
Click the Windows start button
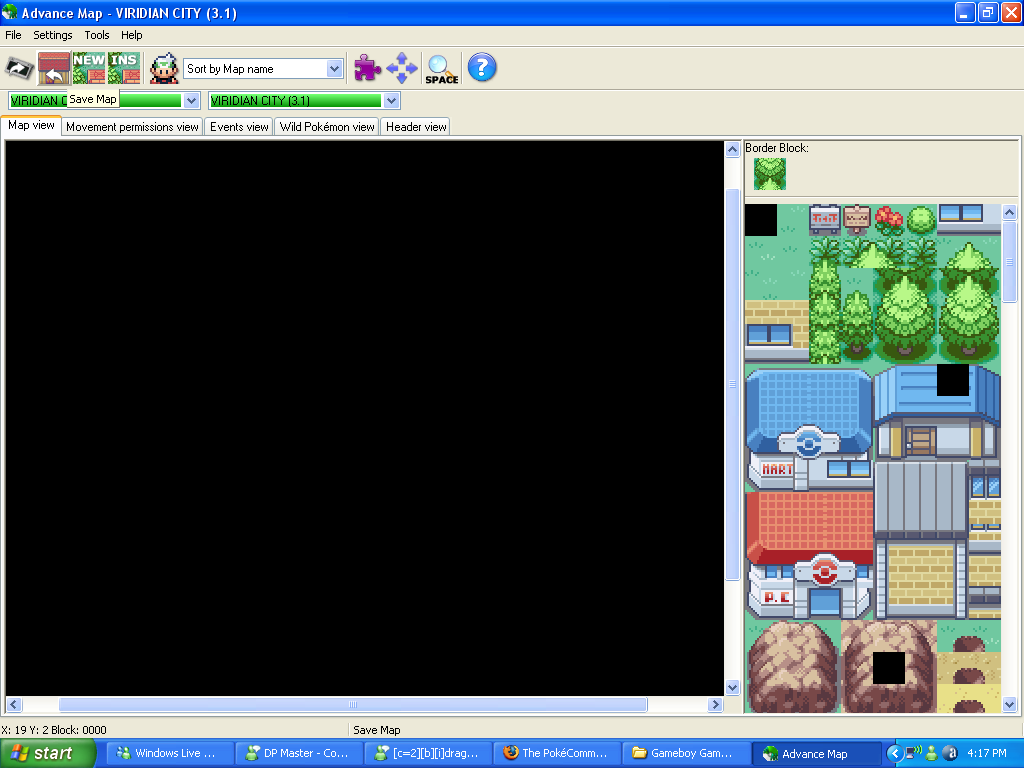point(48,754)
